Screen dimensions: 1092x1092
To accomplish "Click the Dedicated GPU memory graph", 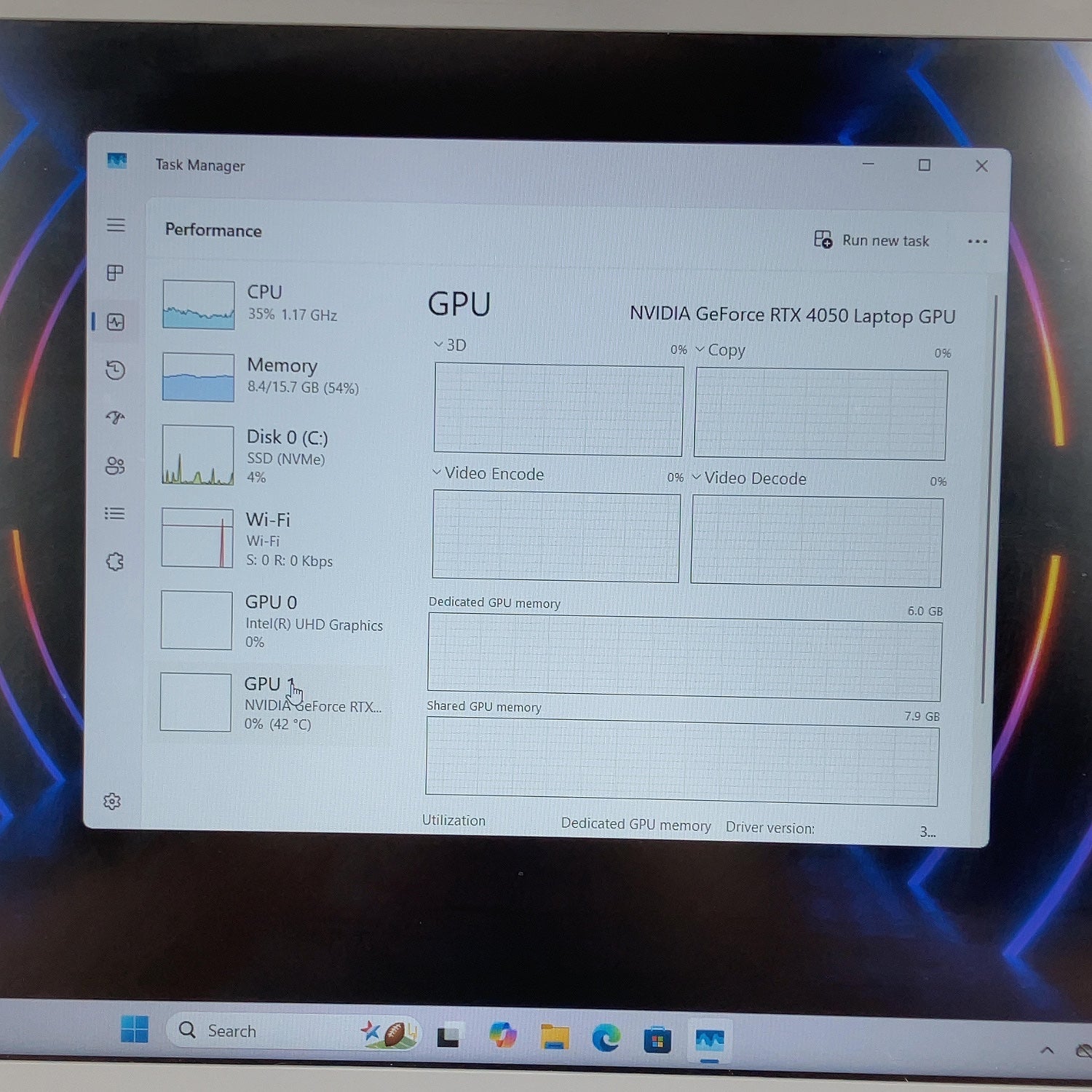I will pos(684,657).
